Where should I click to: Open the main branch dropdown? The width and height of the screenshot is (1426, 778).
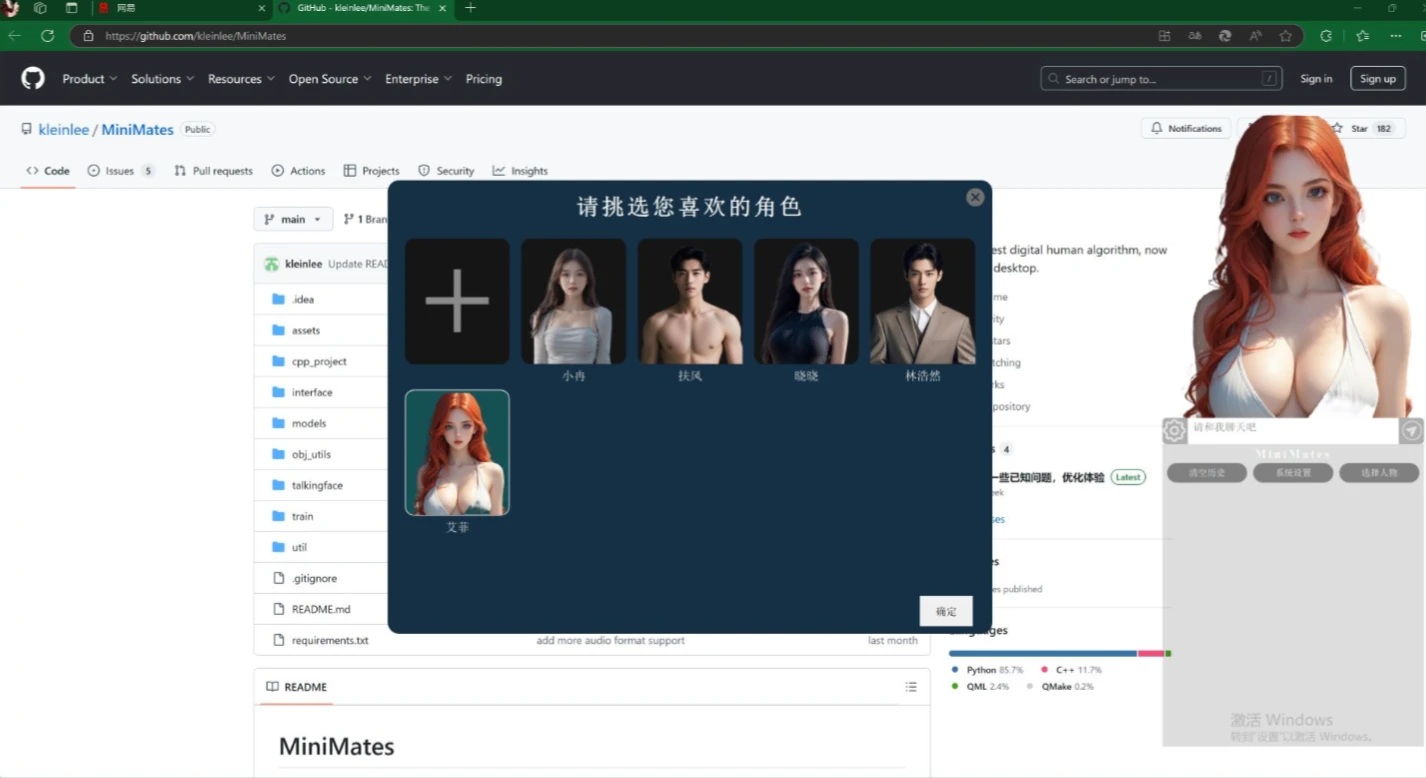pos(293,219)
